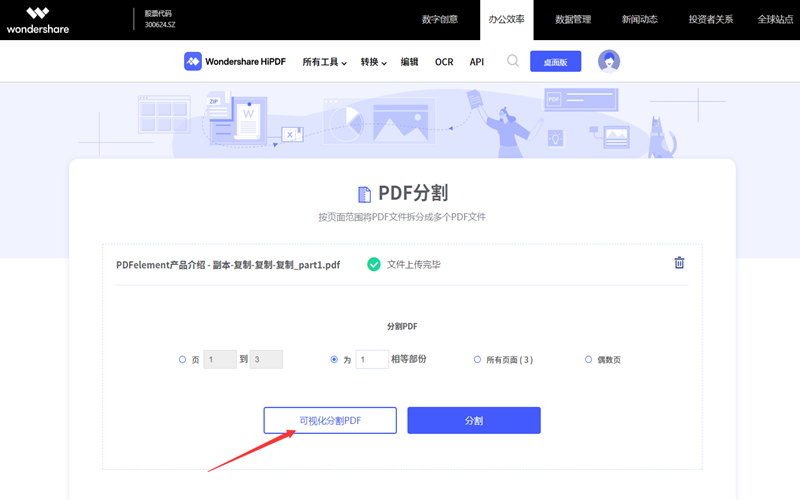Expand the 所有工具 dropdown

click(x=324, y=62)
